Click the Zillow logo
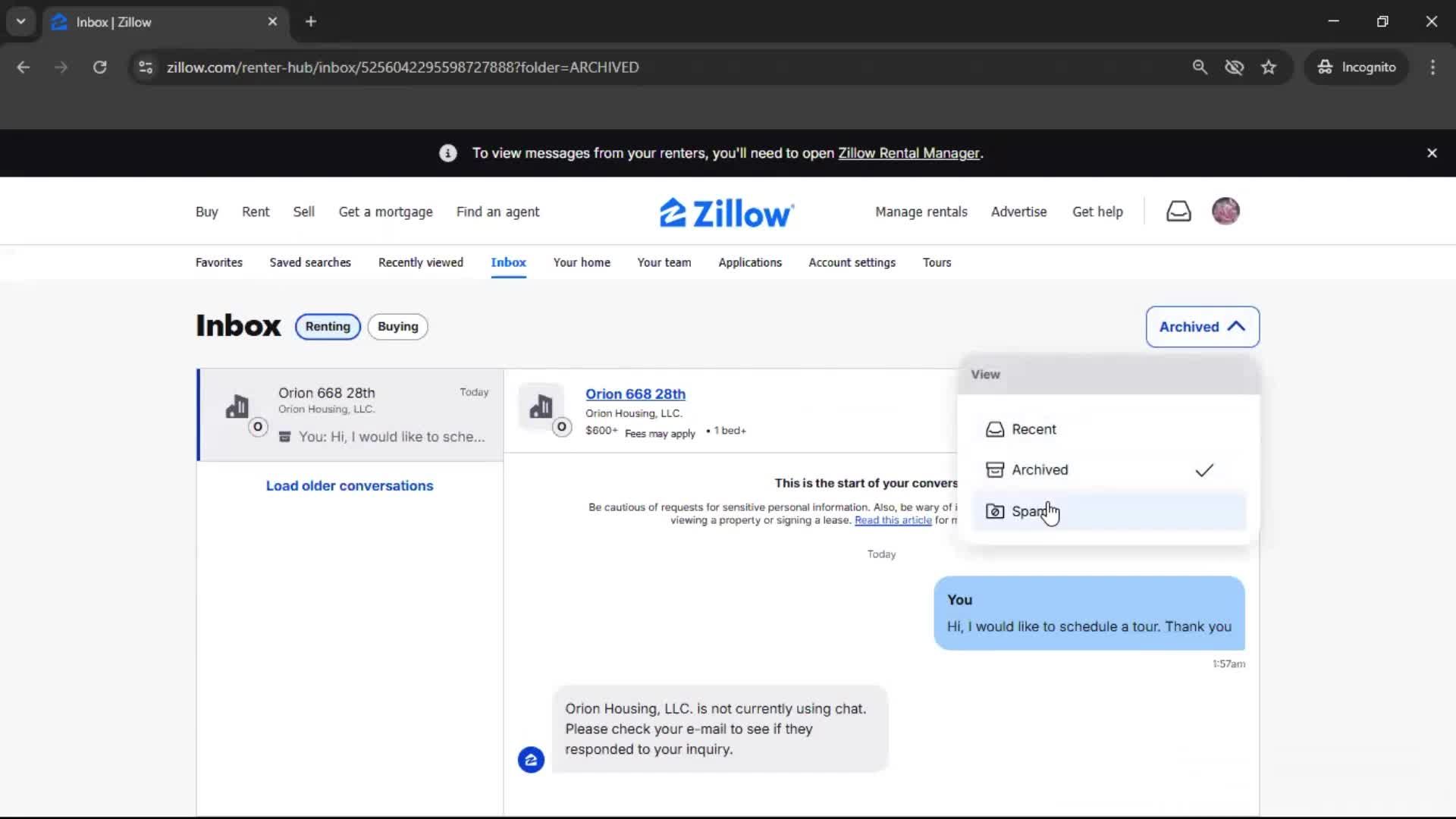 click(x=726, y=213)
